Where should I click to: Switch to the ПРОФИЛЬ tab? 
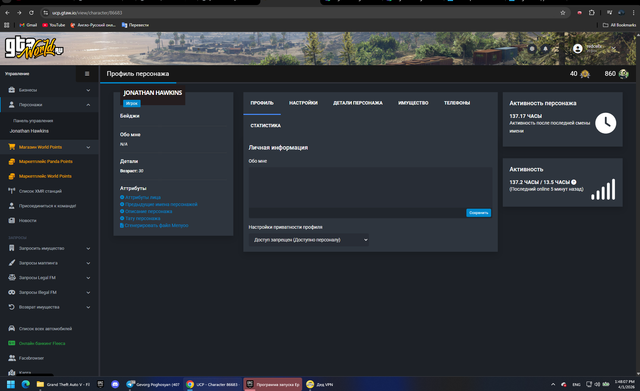pos(262,103)
